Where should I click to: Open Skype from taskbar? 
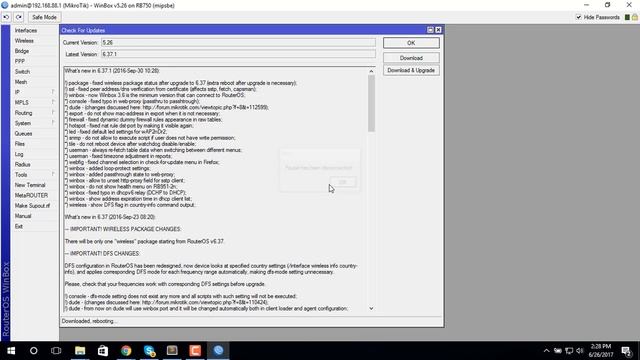point(149,351)
